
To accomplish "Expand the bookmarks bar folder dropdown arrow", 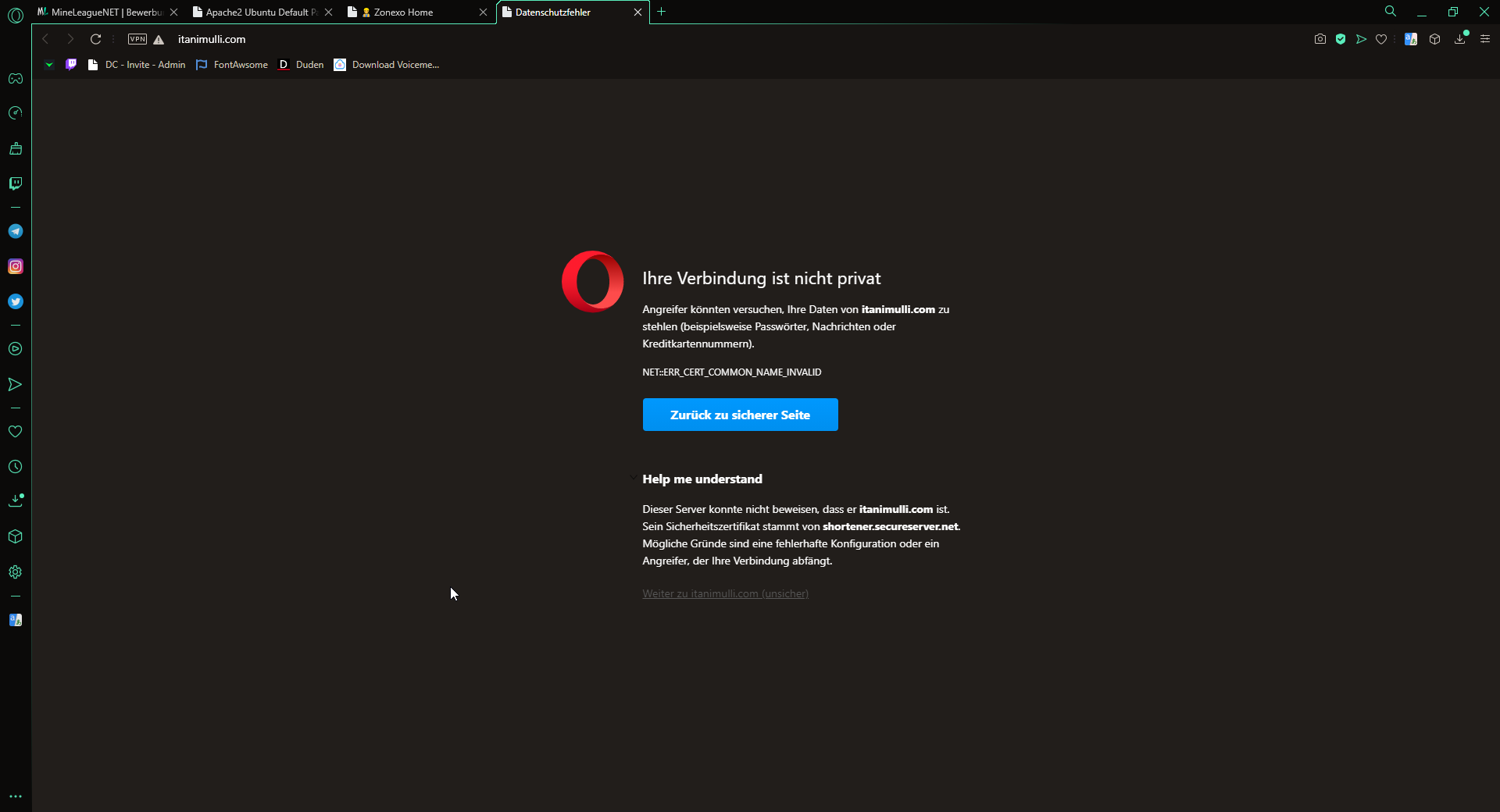I will pos(49,65).
